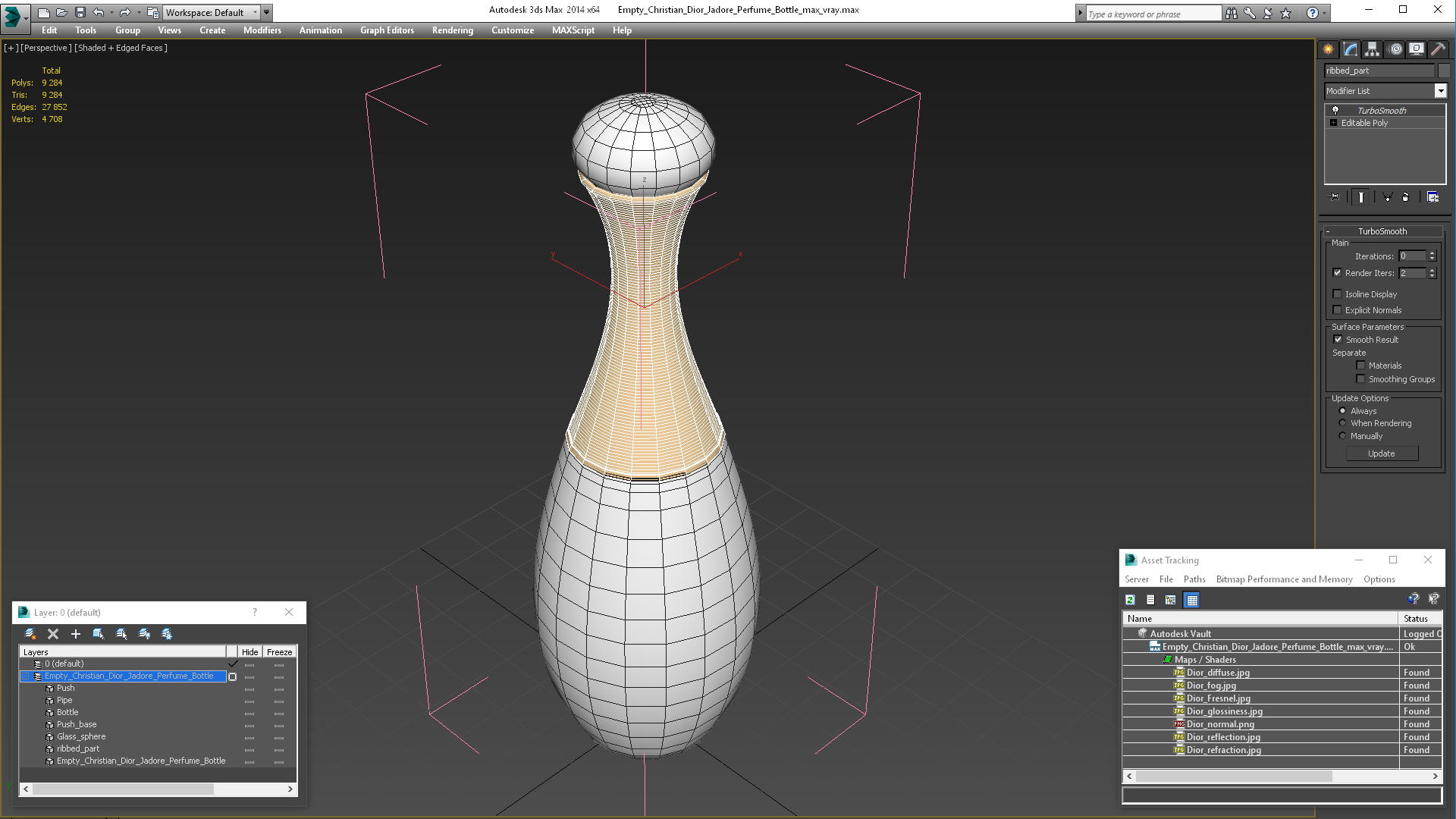
Task: Click the Asset Tracking horizontal scrollbar
Action: point(1282,777)
